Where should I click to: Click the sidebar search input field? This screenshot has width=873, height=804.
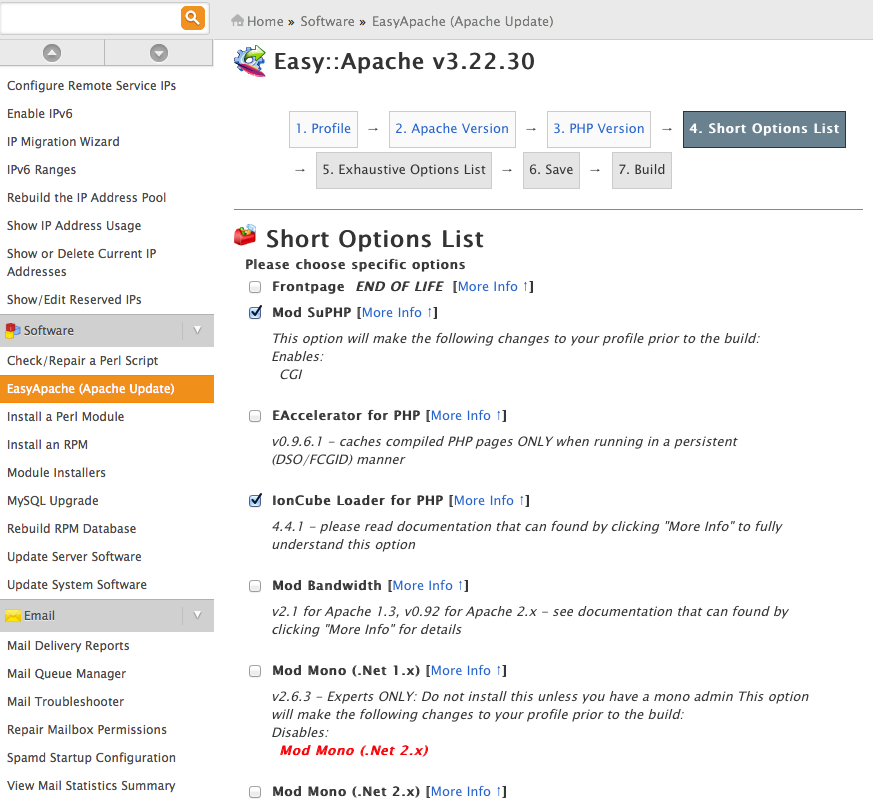click(90, 17)
